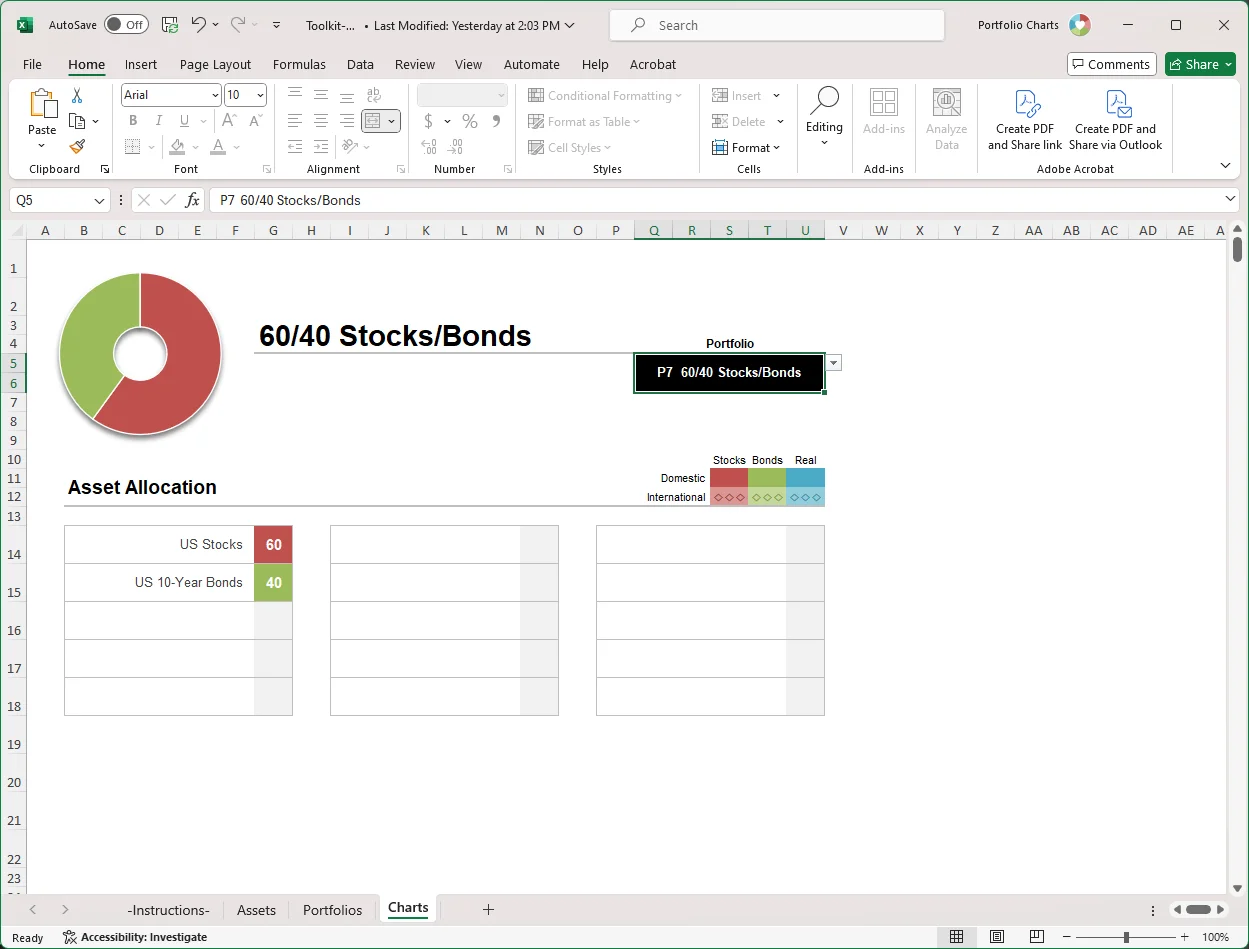
Task: Click the Cut scissors icon
Action: (x=77, y=96)
